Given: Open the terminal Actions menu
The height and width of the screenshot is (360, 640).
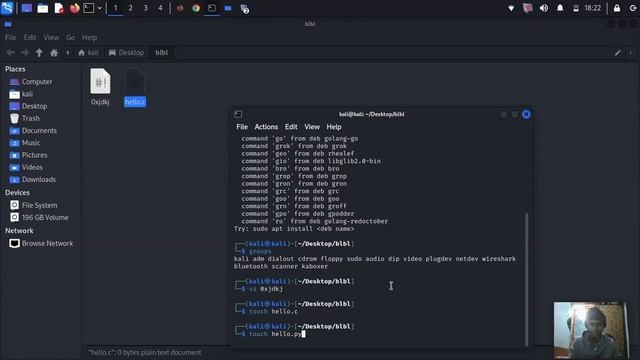Looking at the screenshot, I should click(266, 127).
